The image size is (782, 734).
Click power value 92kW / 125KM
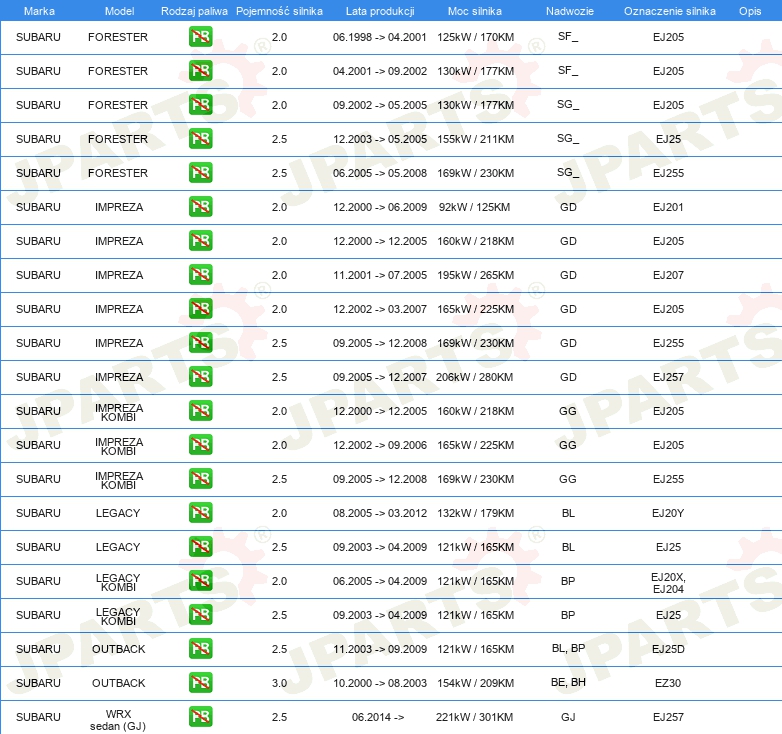point(474,207)
